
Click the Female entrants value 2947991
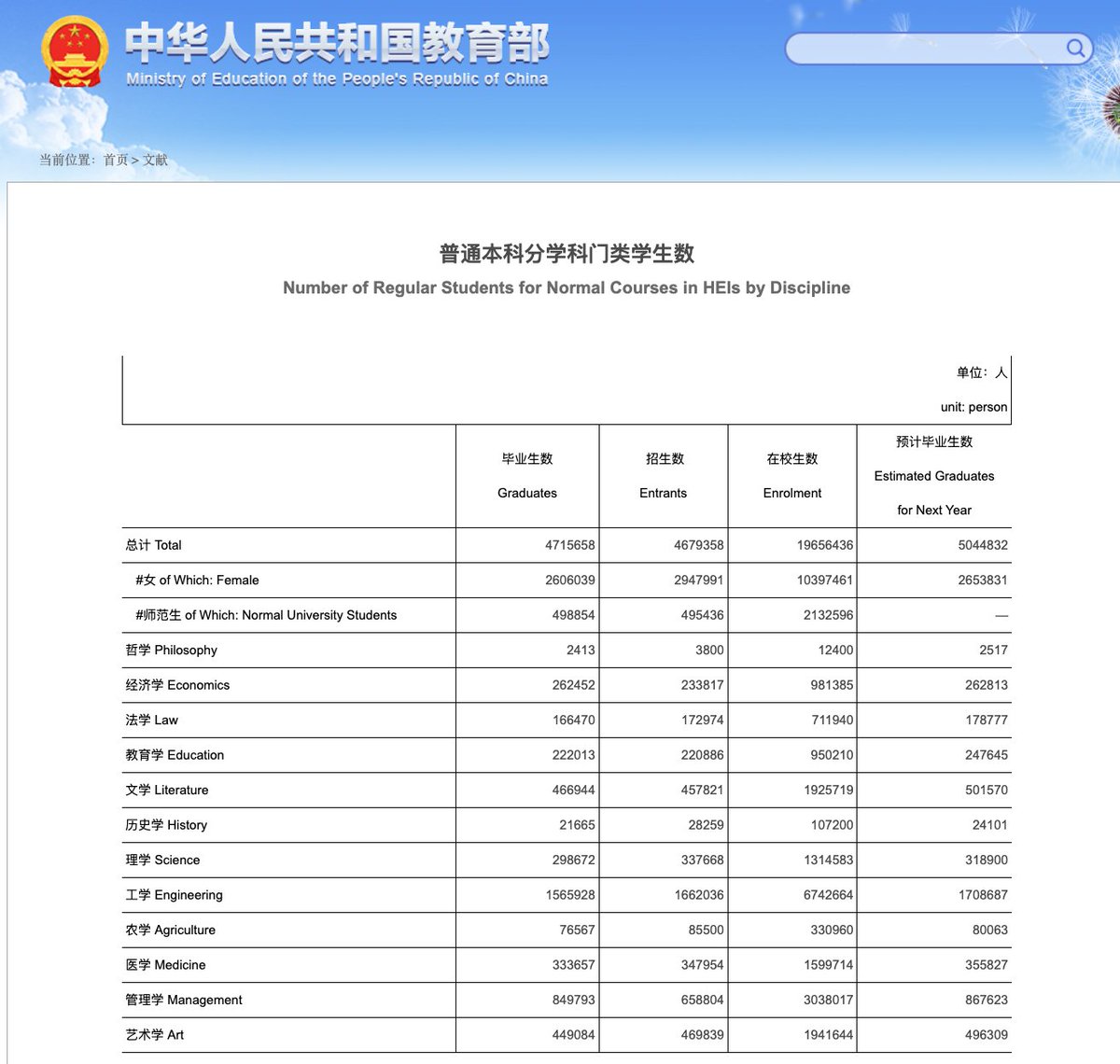click(x=698, y=580)
